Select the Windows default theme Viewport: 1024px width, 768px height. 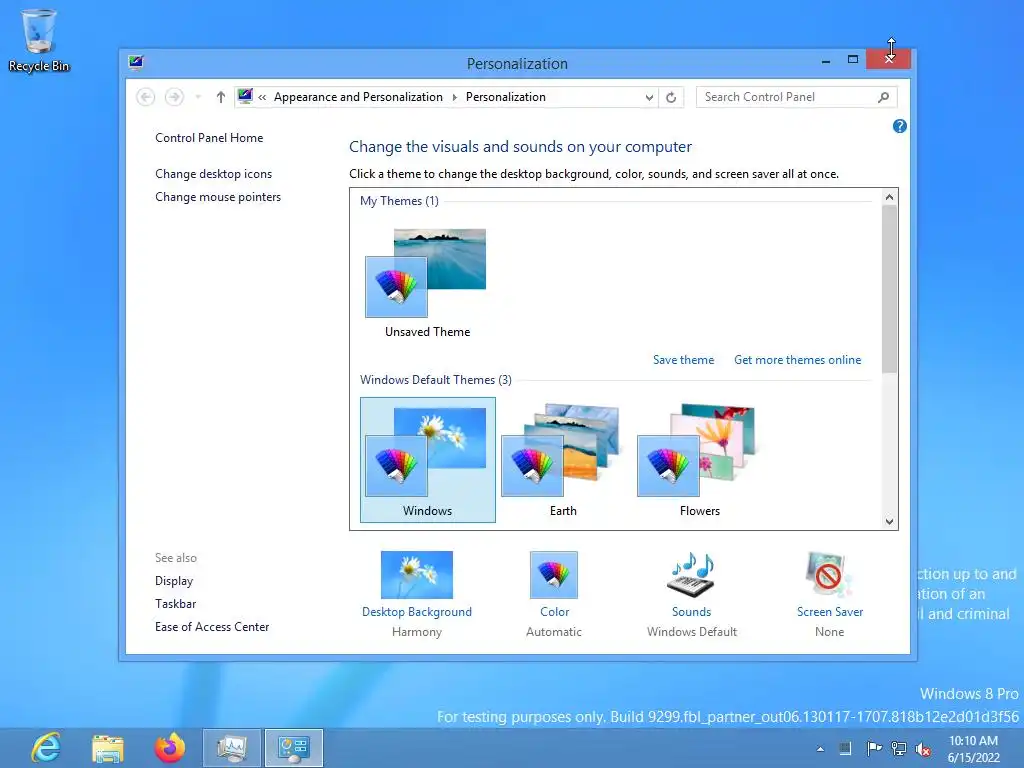428,460
